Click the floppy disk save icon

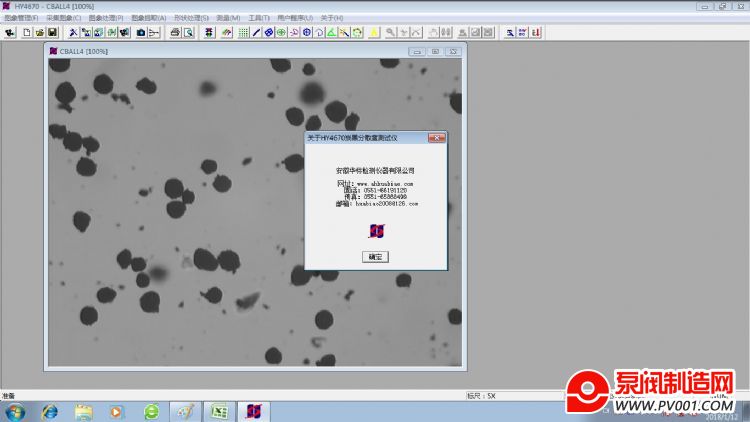coord(52,32)
